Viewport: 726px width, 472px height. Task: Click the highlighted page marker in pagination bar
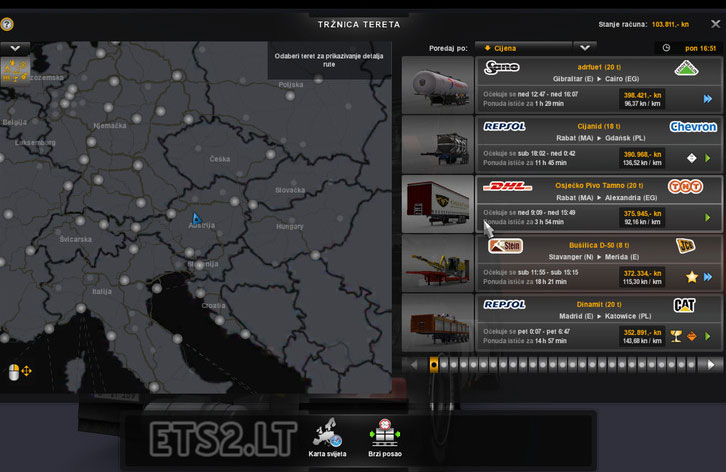(x=433, y=365)
